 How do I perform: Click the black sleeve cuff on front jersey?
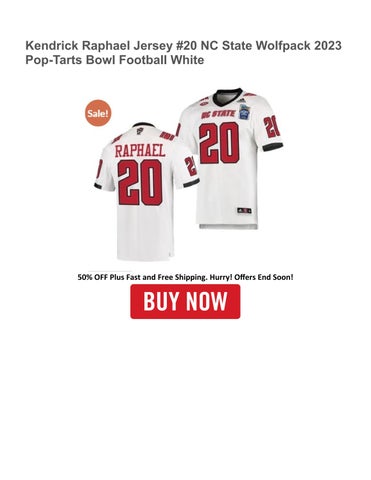coord(272,147)
